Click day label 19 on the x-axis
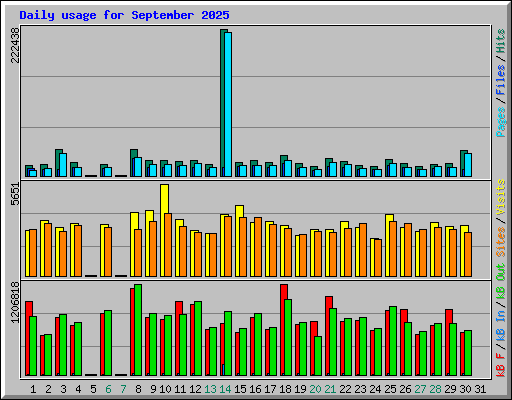The width and height of the screenshot is (512, 400). 300,389
